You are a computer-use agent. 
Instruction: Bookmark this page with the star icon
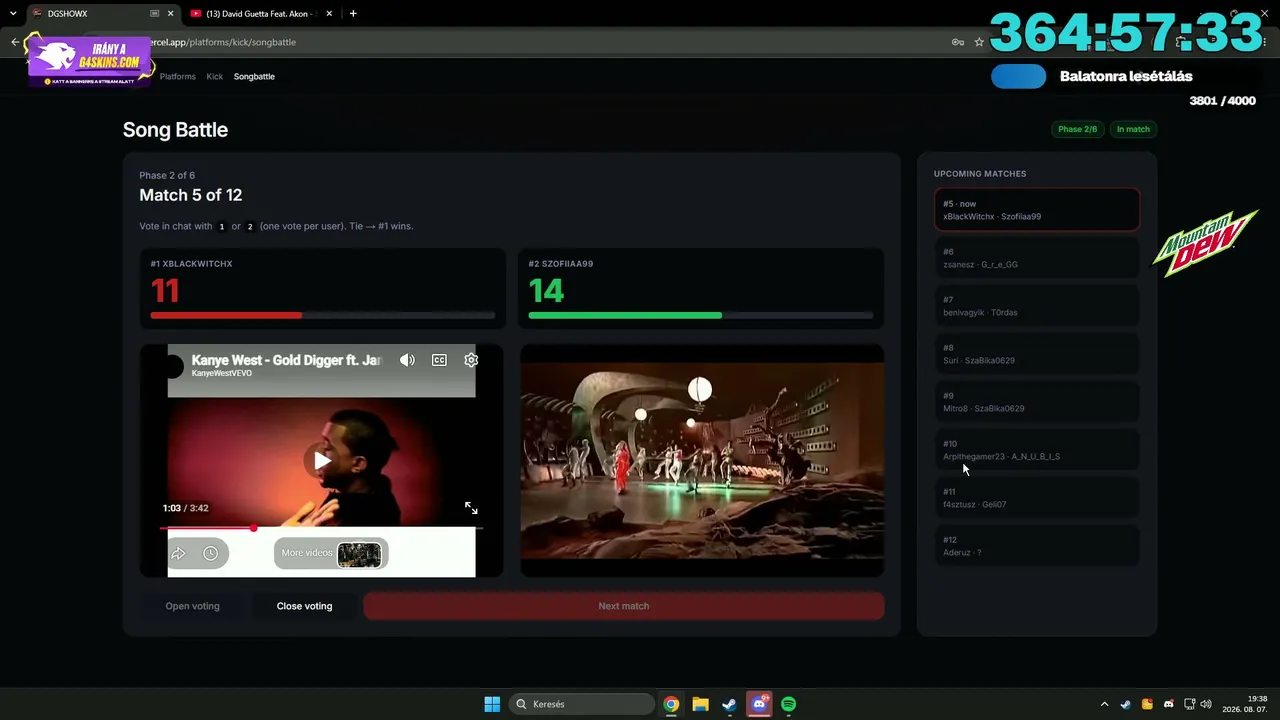click(979, 42)
